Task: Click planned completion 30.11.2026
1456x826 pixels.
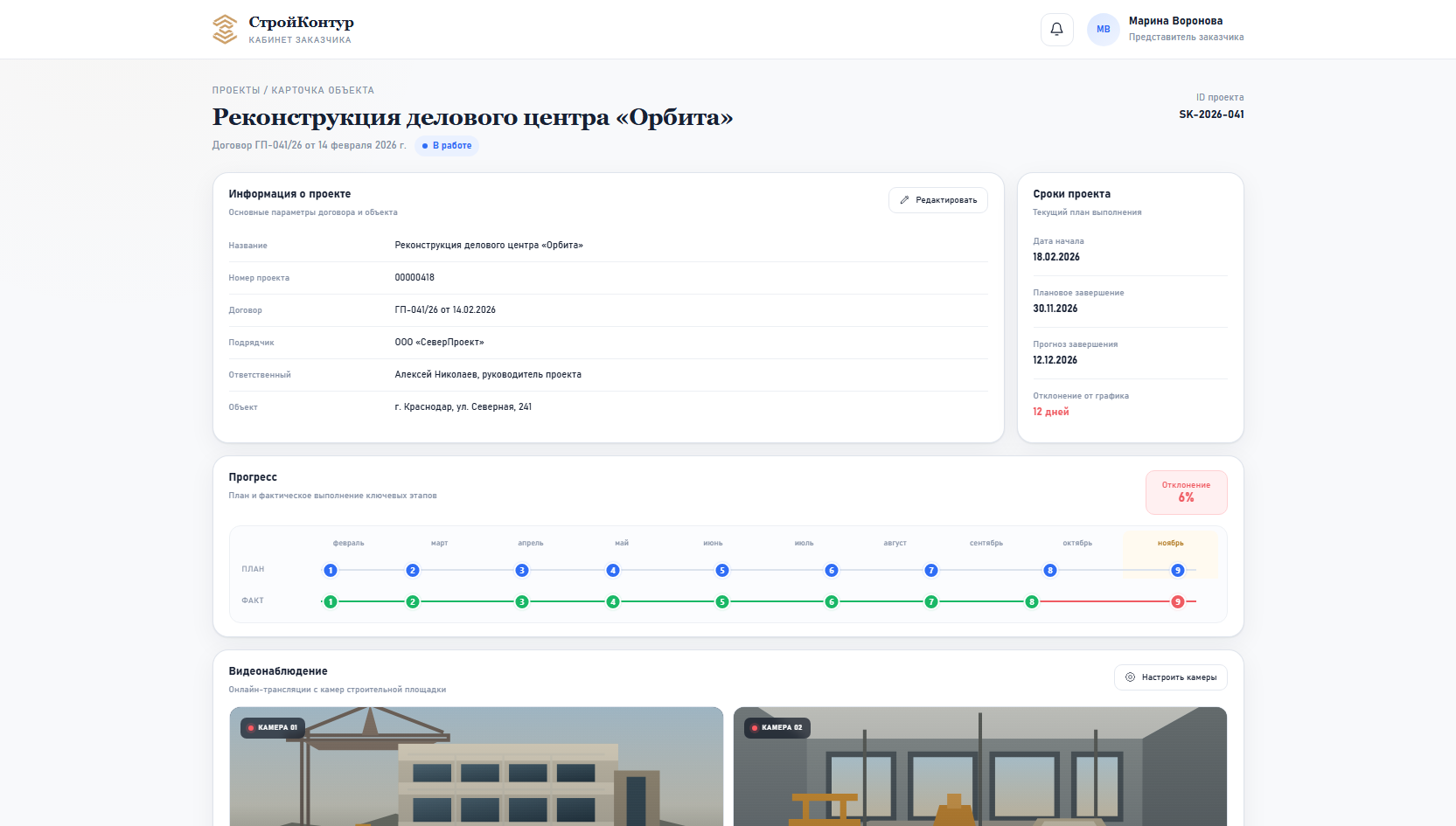Action: pos(1055,309)
